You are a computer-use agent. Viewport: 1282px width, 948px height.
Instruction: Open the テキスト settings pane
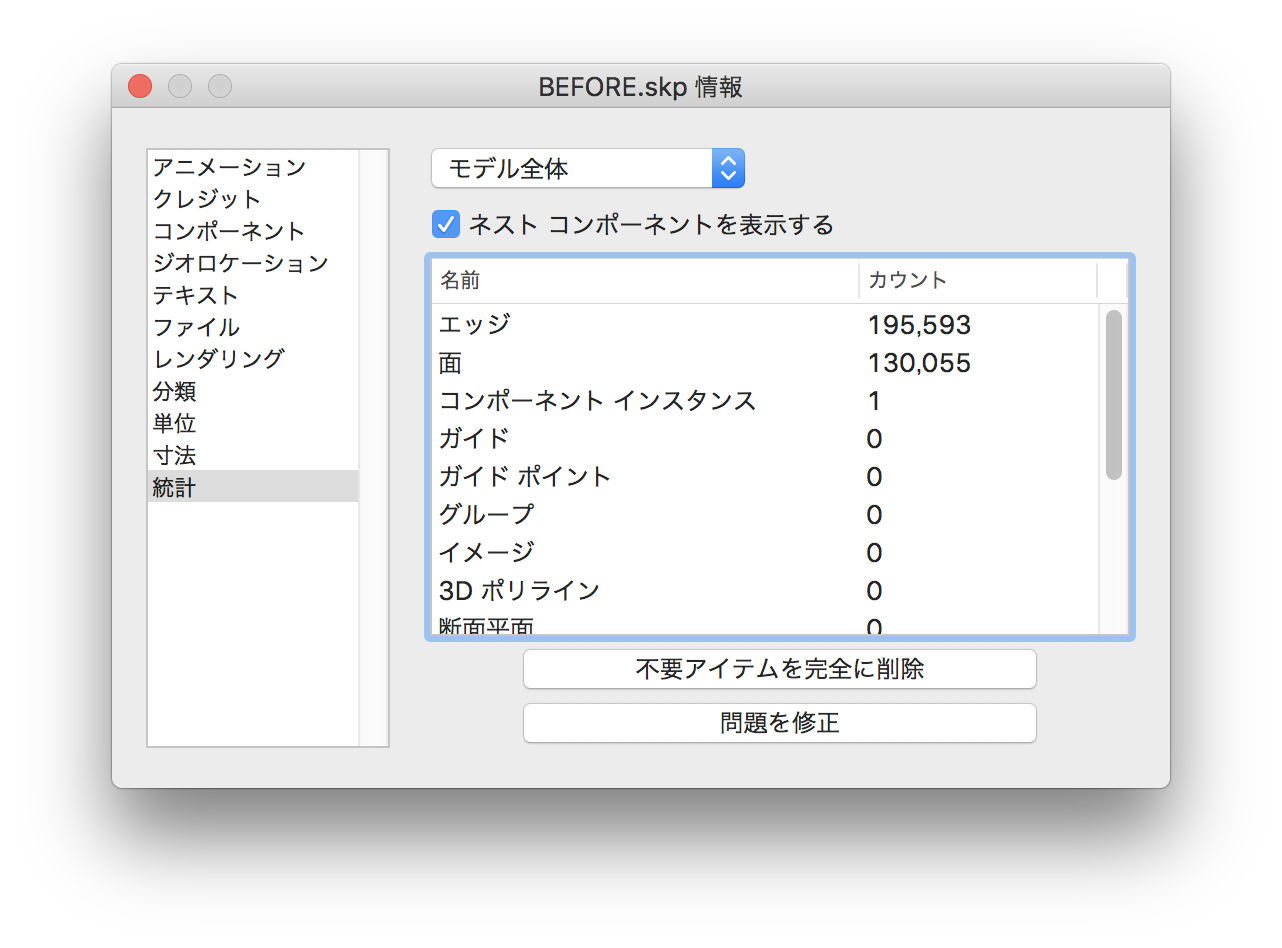pyautogui.click(x=196, y=295)
